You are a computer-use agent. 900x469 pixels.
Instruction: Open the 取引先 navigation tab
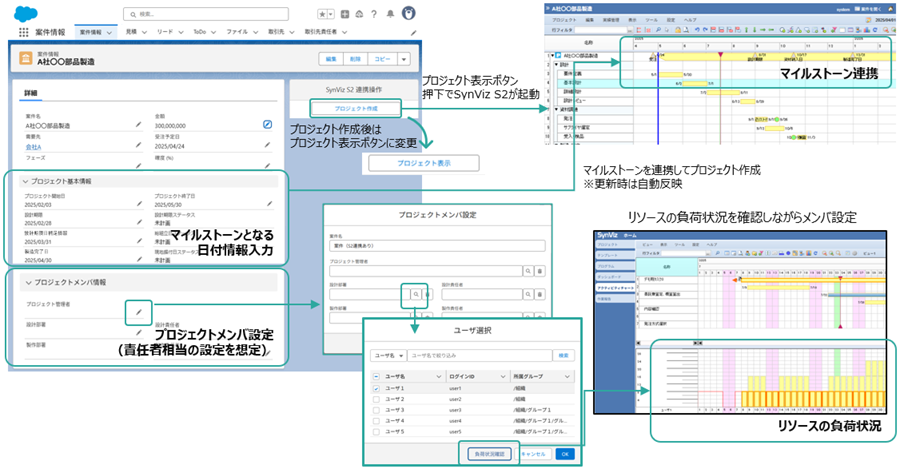275,33
